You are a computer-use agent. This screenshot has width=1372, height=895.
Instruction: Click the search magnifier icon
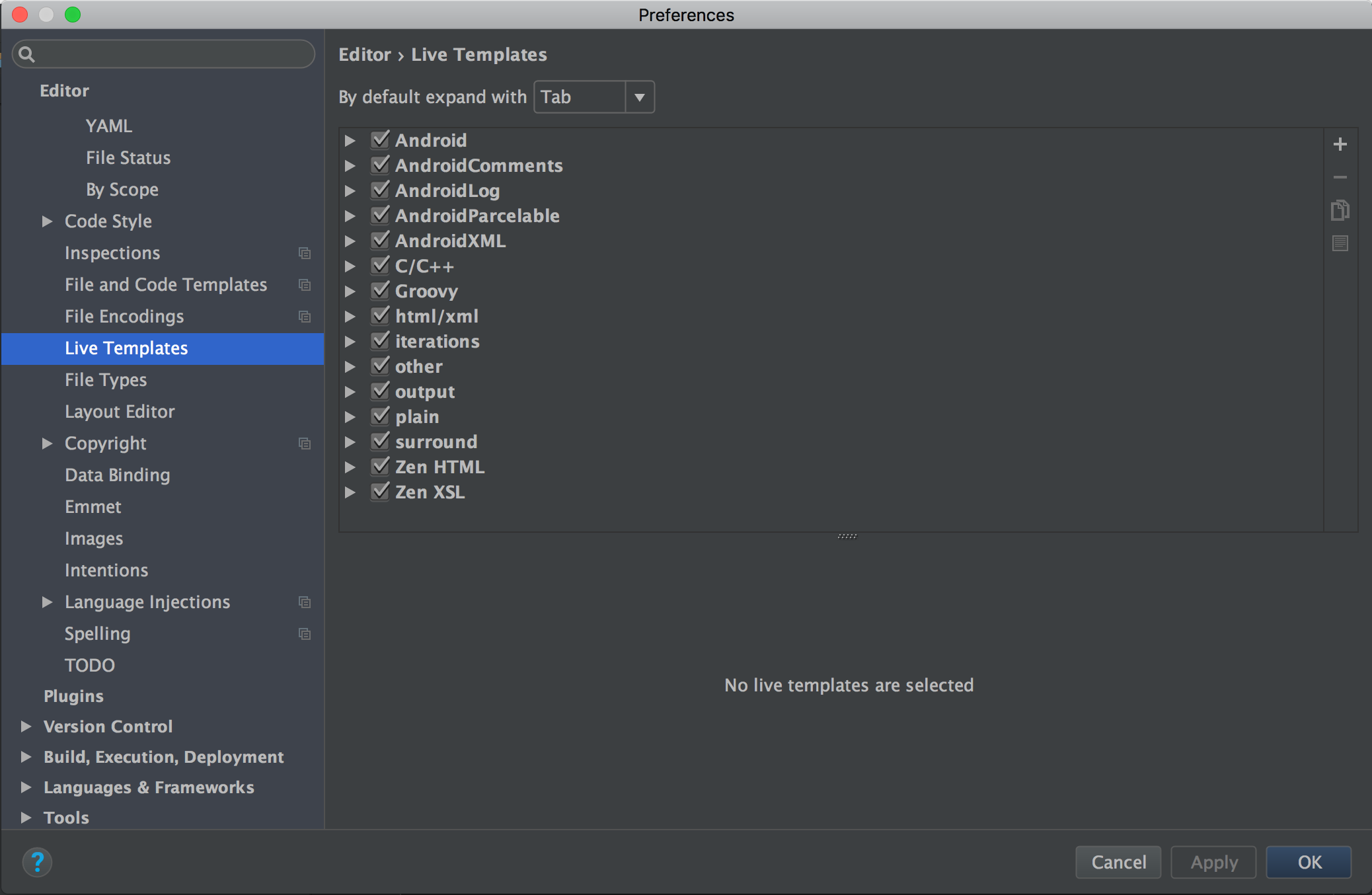pos(26,54)
